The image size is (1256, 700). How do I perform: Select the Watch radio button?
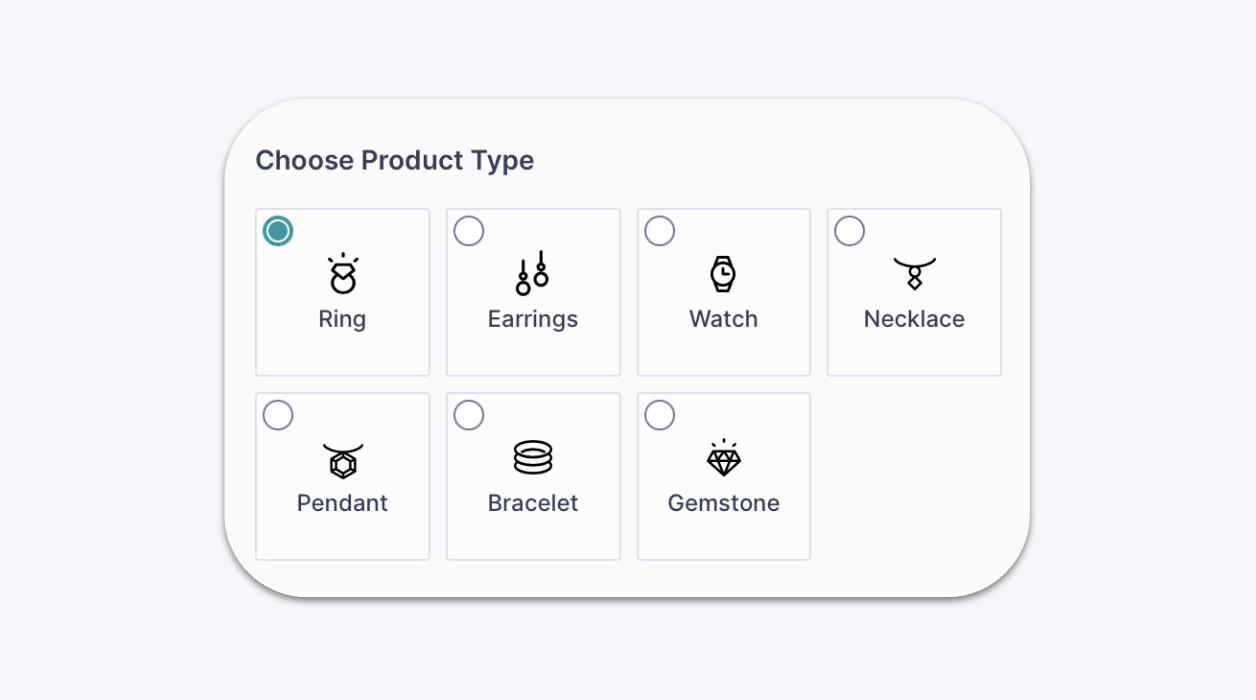click(x=660, y=231)
